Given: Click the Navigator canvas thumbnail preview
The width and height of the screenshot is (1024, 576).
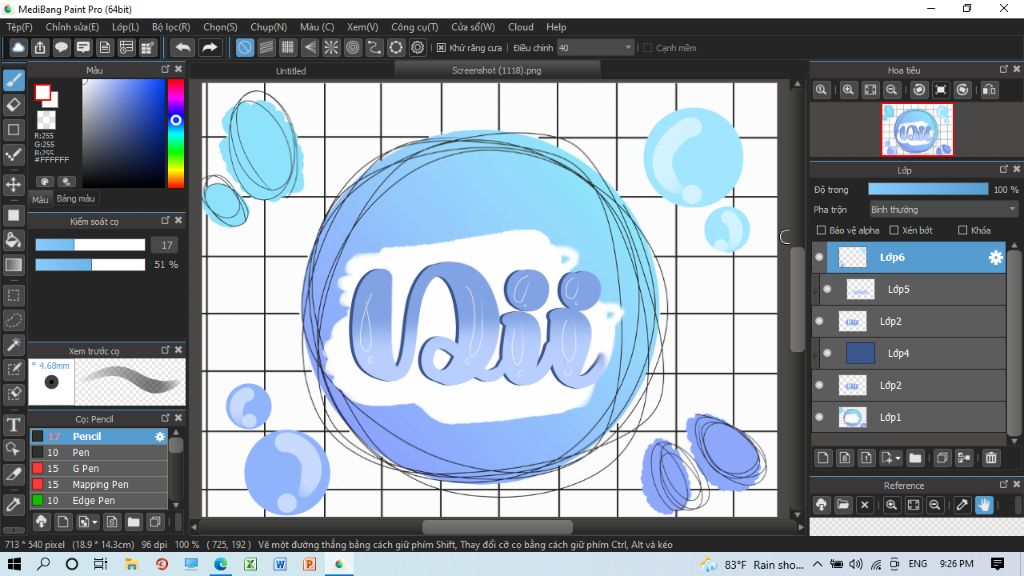Looking at the screenshot, I should [x=917, y=129].
